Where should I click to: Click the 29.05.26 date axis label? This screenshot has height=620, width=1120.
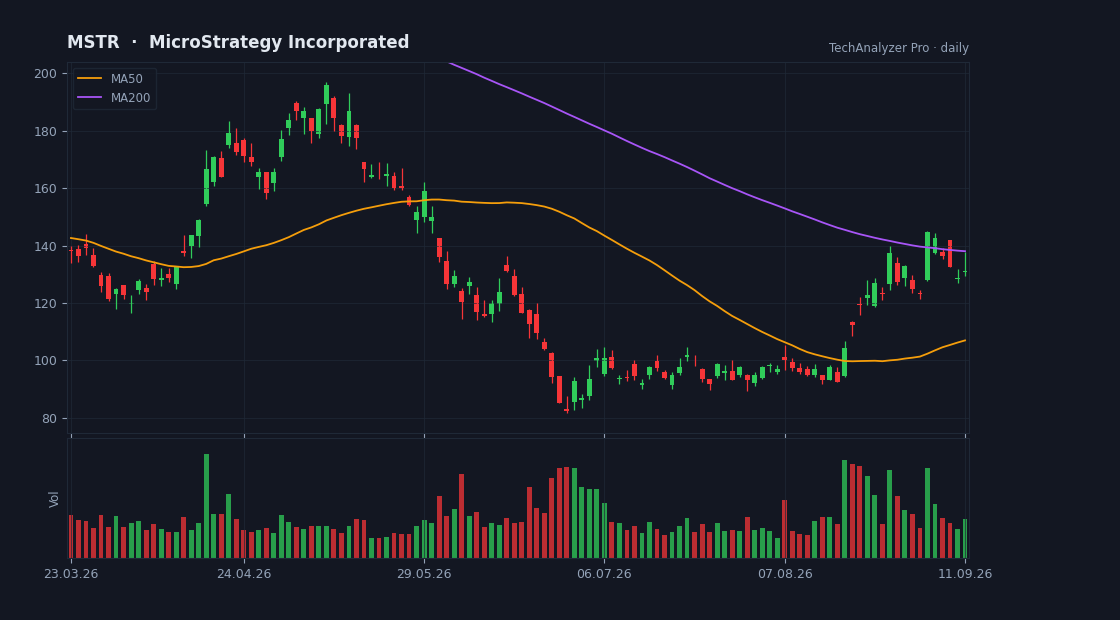pyautogui.click(x=424, y=574)
